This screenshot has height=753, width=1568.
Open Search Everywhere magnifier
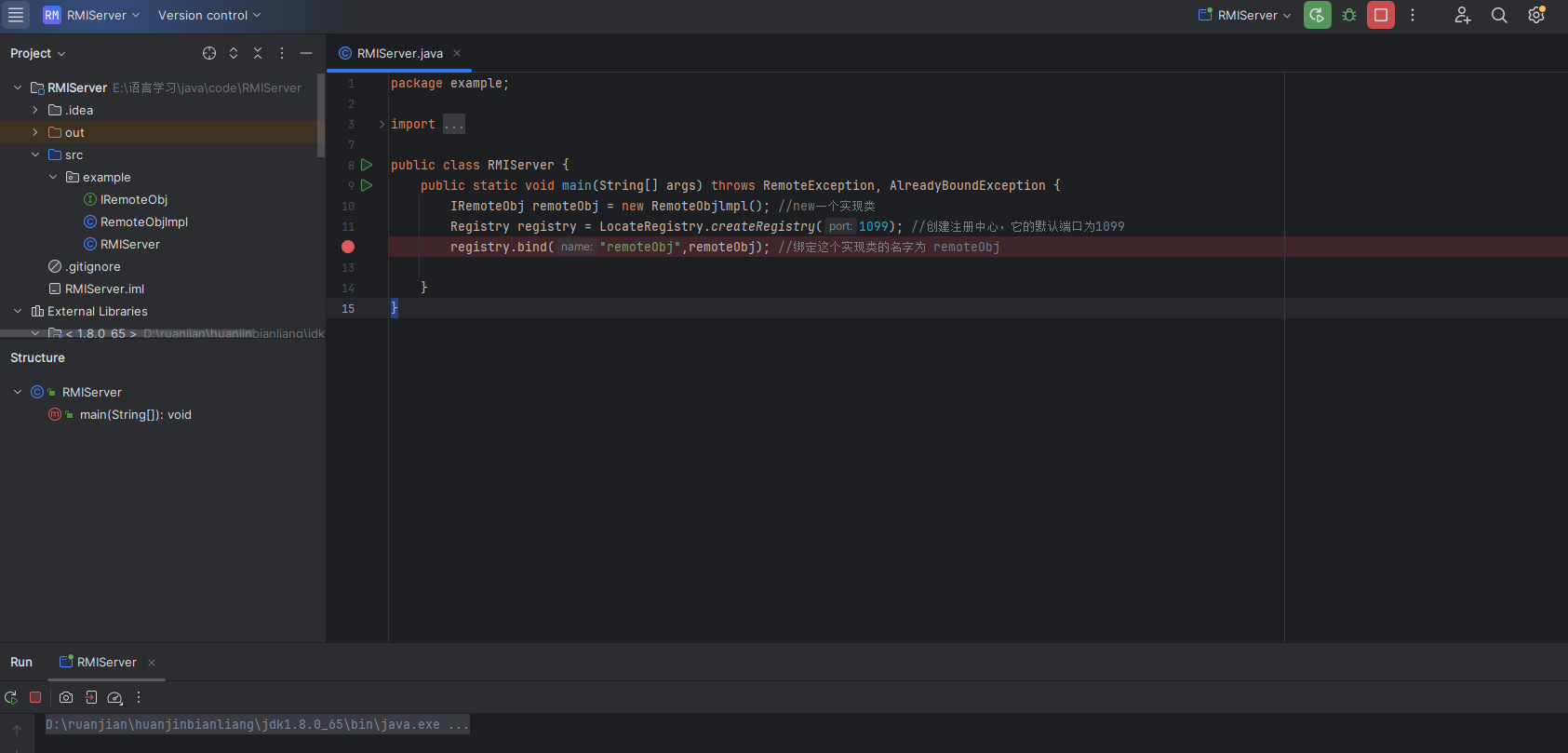1499,15
